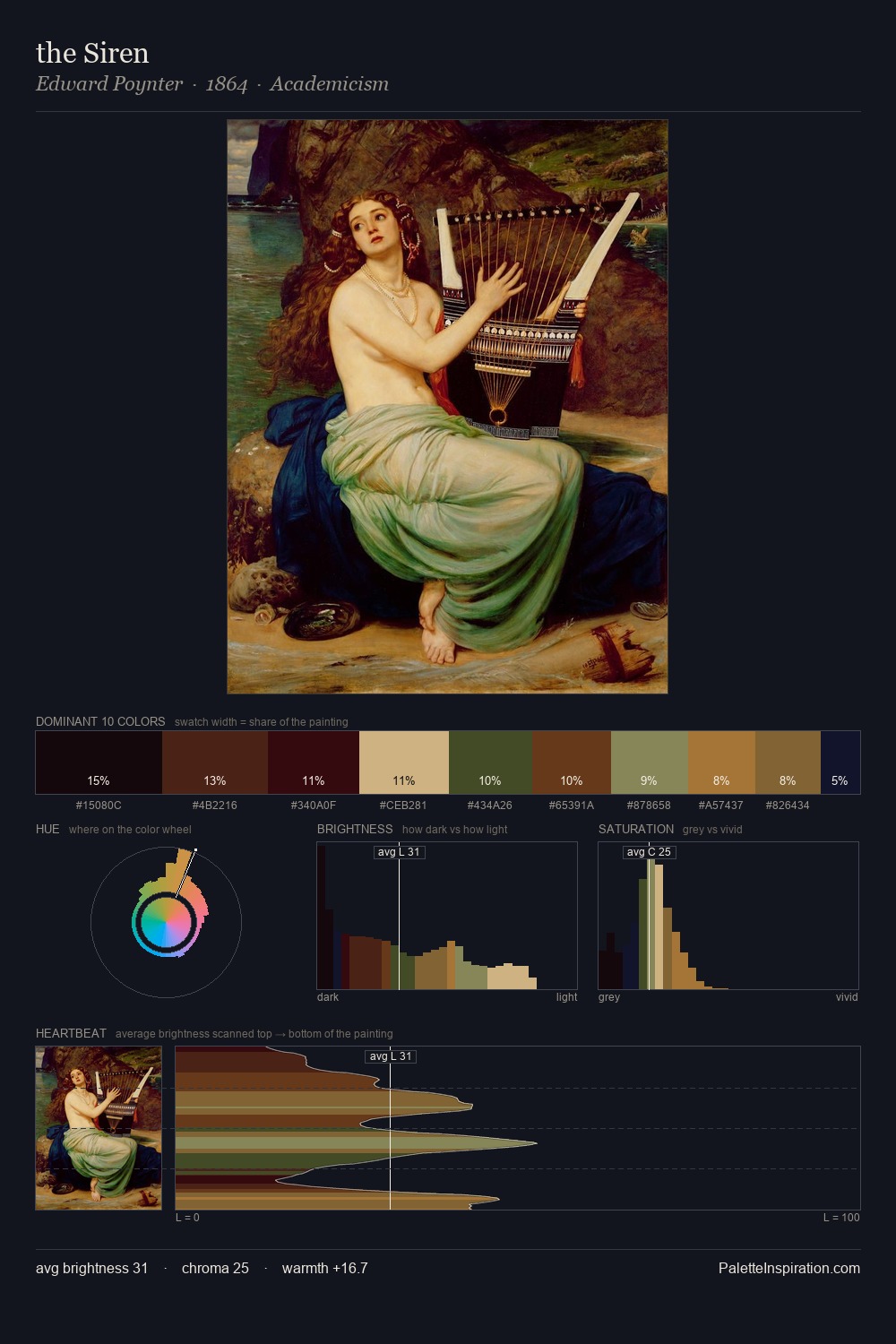Click the "L = 0" axis label
The width and height of the screenshot is (896, 1344).
[187, 1218]
